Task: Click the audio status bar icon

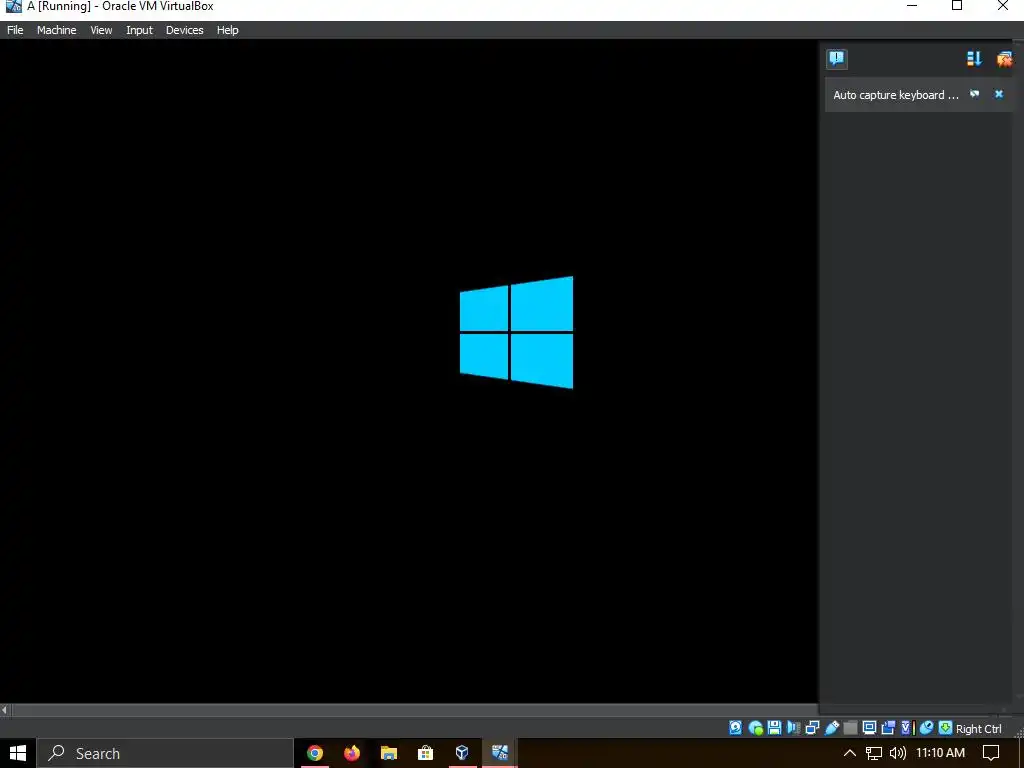Action: pyautogui.click(x=793, y=728)
